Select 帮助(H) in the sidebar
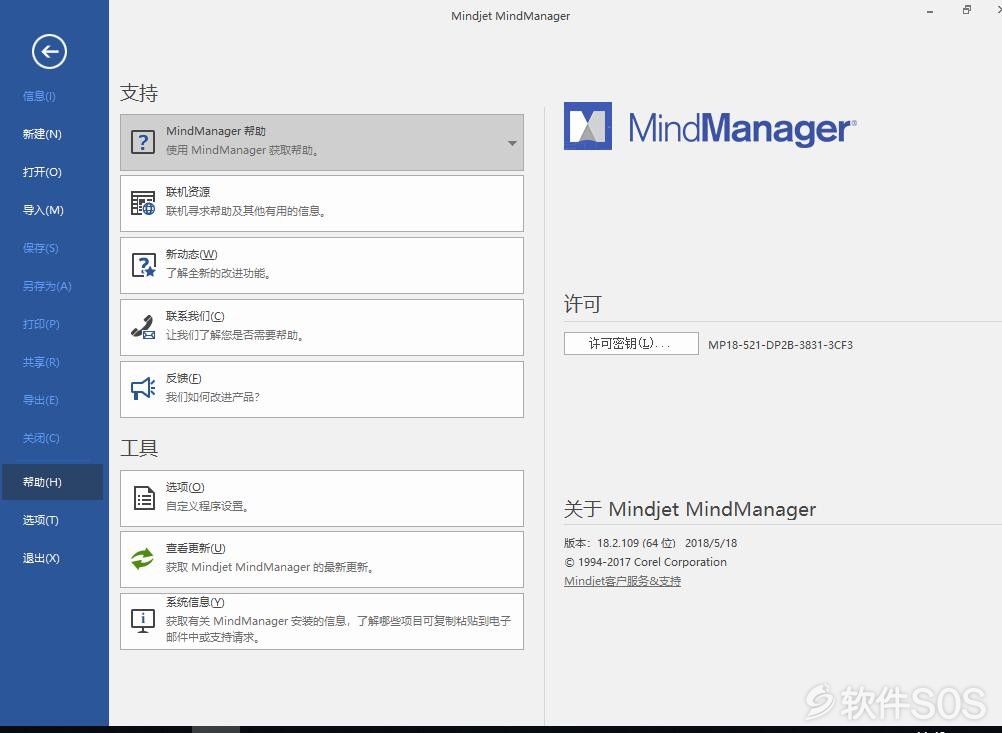This screenshot has height=733, width=1002. (x=51, y=482)
